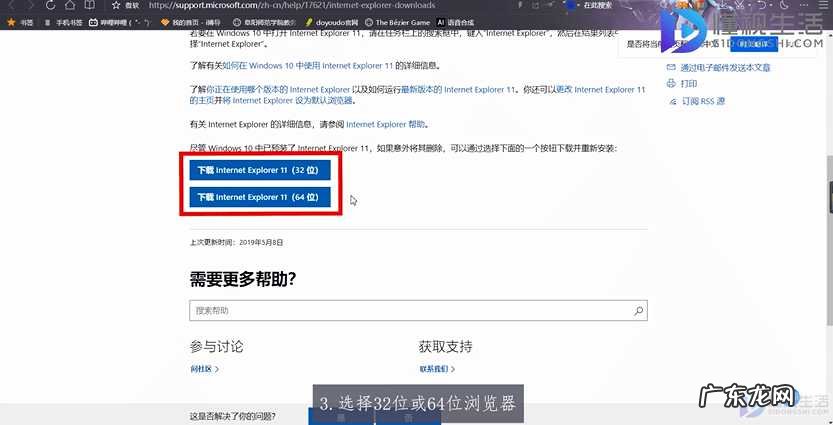The image size is (833, 425).
Task: Click the RSS feed icon
Action: (673, 101)
